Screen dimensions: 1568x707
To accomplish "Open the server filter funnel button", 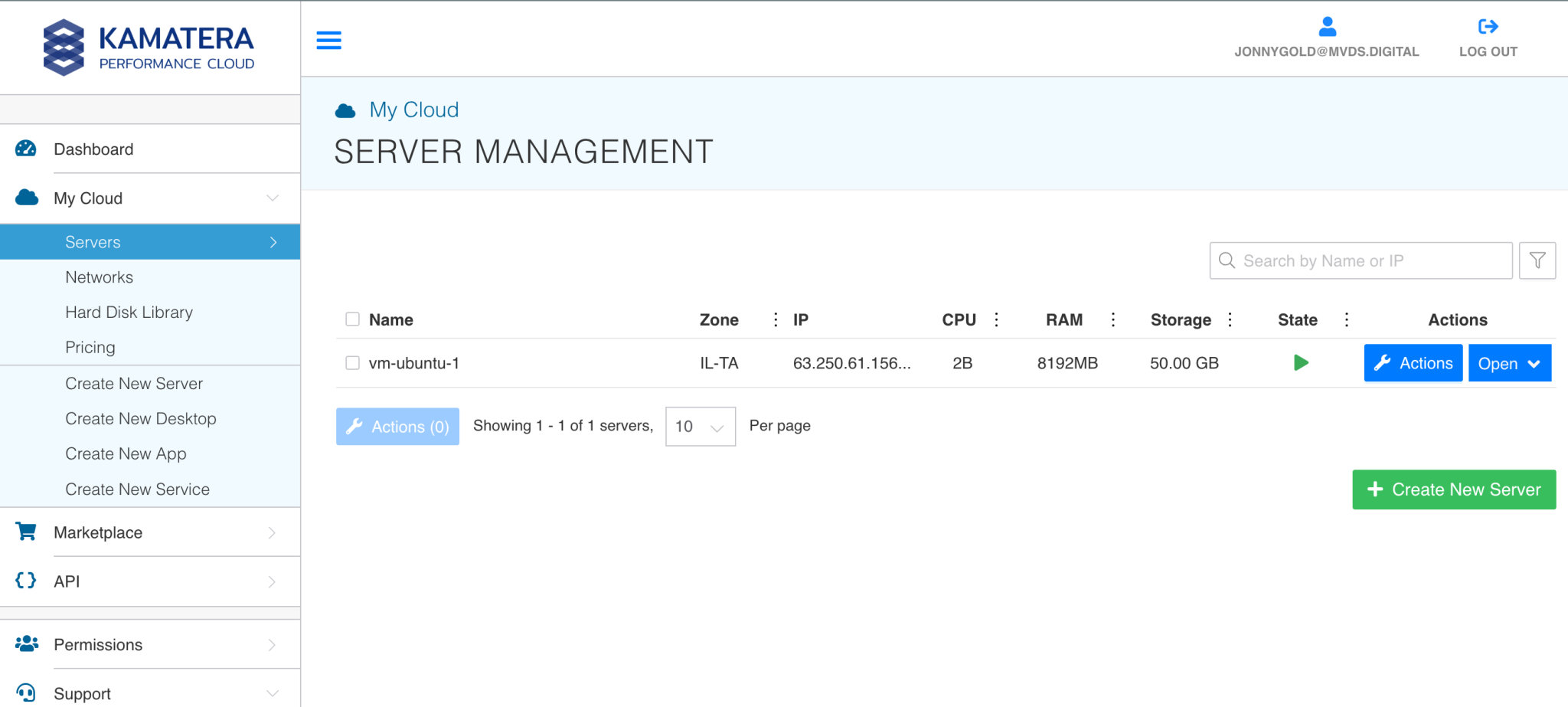I will [x=1537, y=260].
